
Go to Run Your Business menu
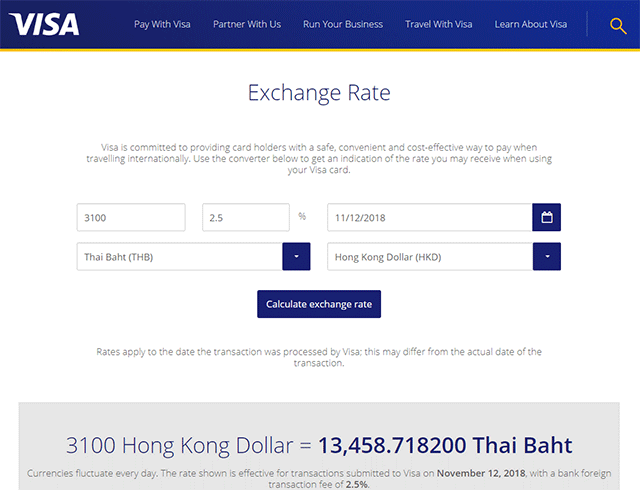(343, 24)
